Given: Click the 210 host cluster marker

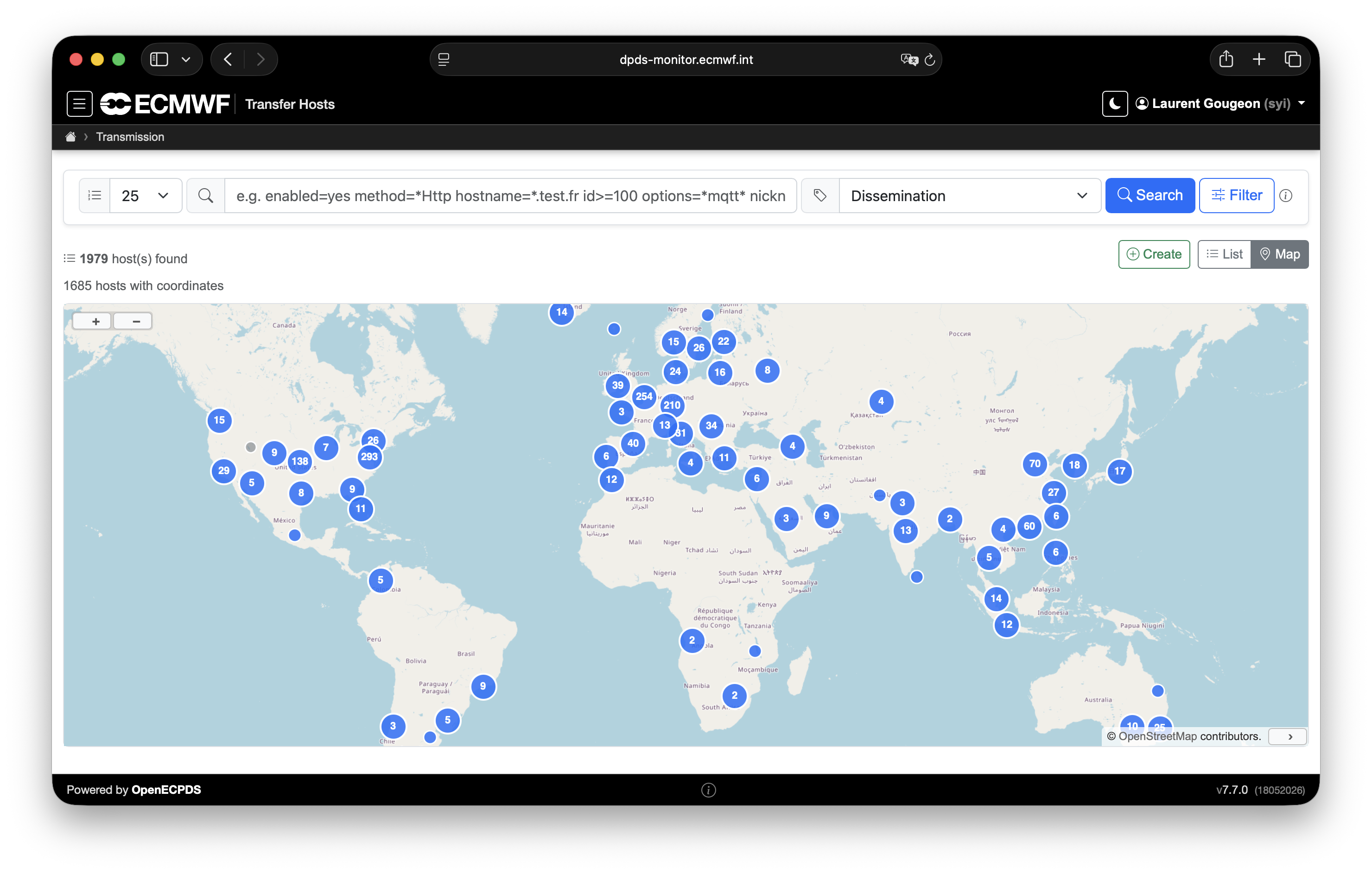Looking at the screenshot, I should tap(672, 405).
